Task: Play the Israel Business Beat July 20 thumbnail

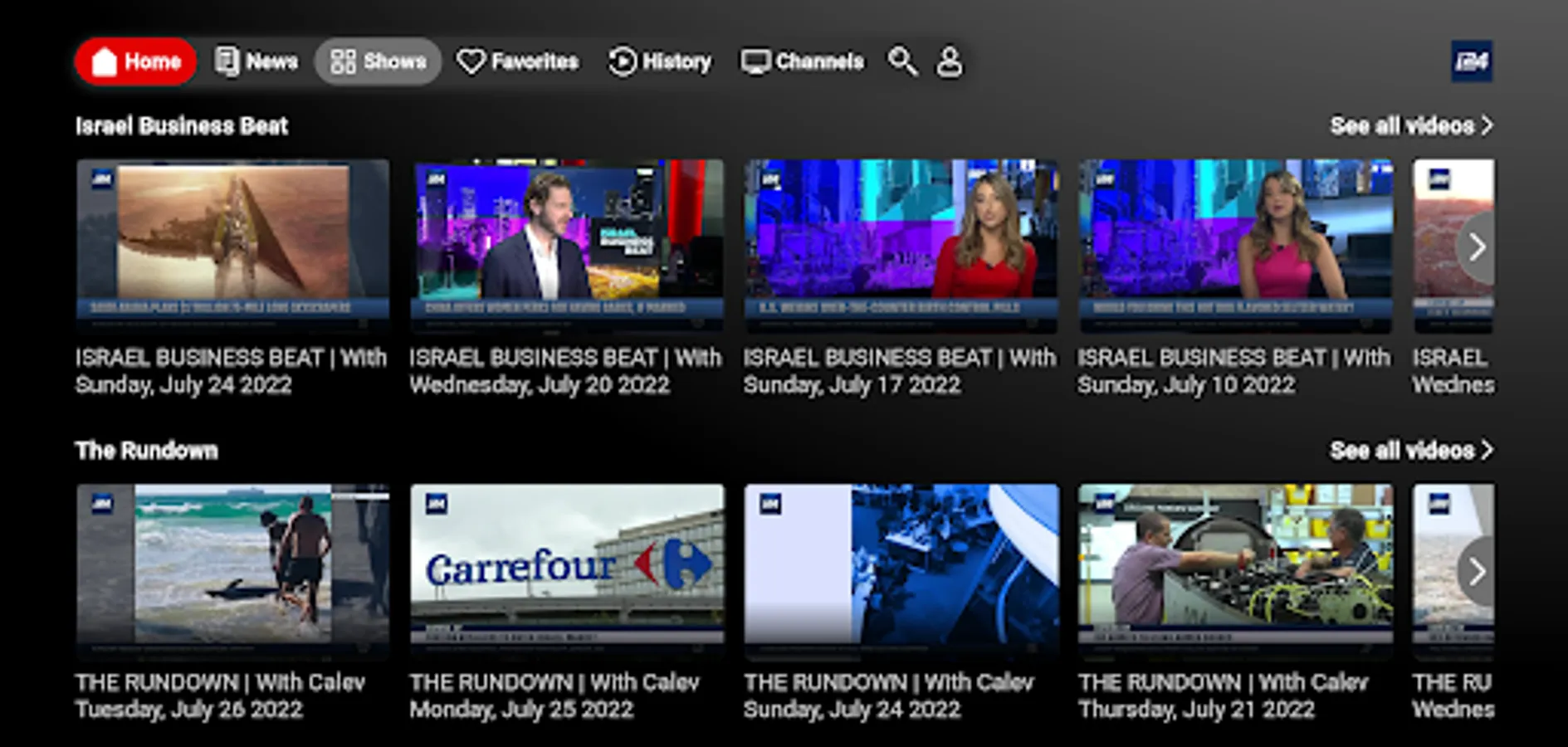Action: [567, 246]
